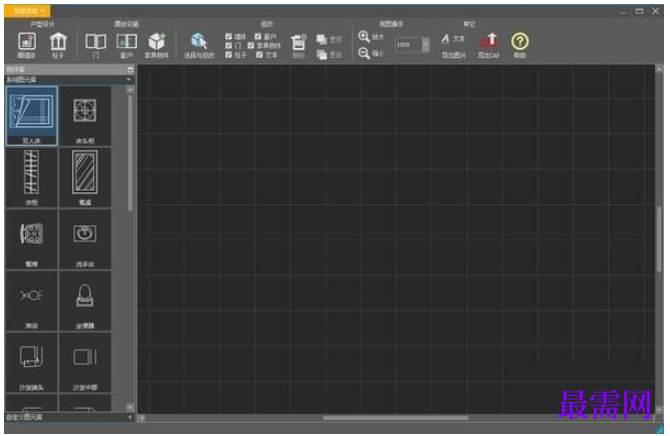
Task: Maximize the application window
Action: (x=639, y=11)
